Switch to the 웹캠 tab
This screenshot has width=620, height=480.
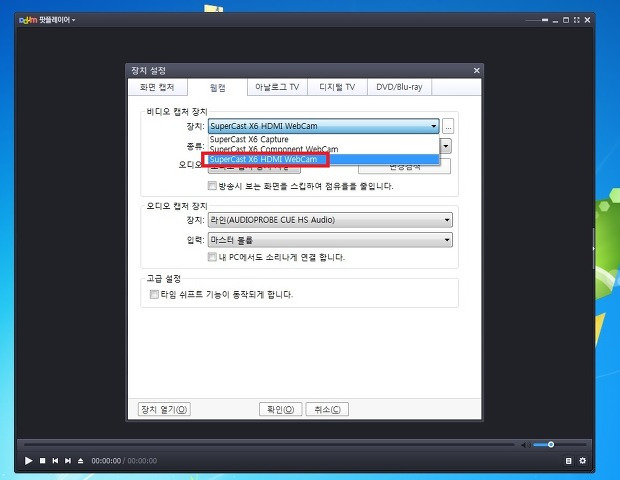click(x=217, y=87)
